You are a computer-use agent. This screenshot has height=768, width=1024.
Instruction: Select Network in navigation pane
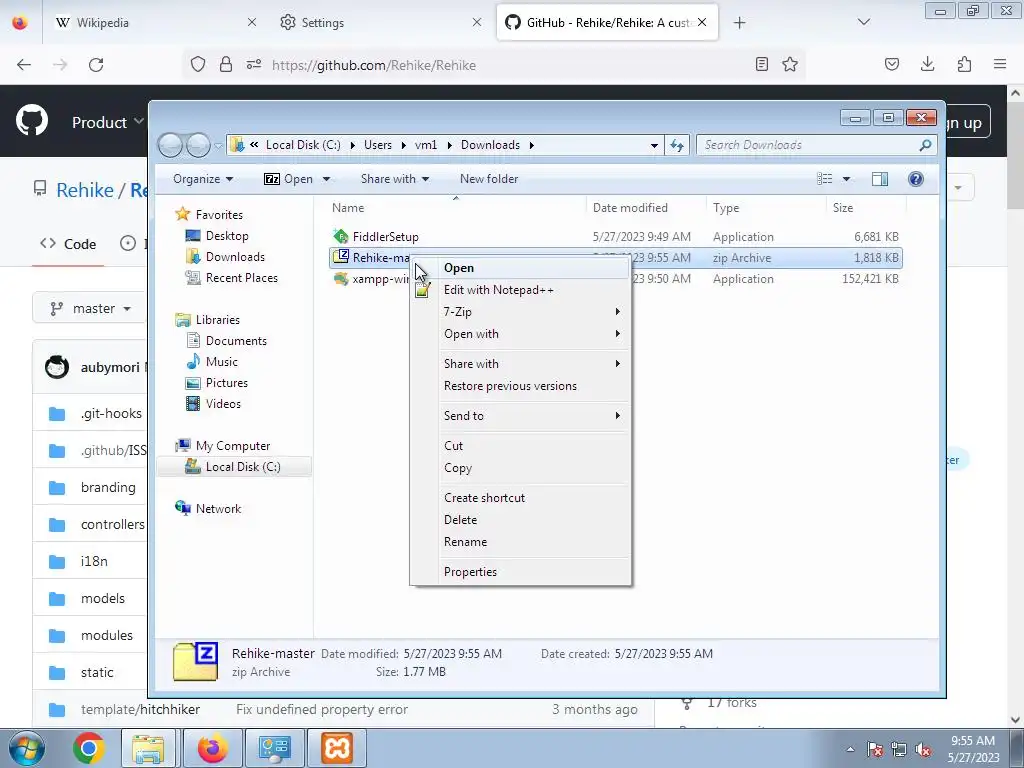tap(218, 509)
